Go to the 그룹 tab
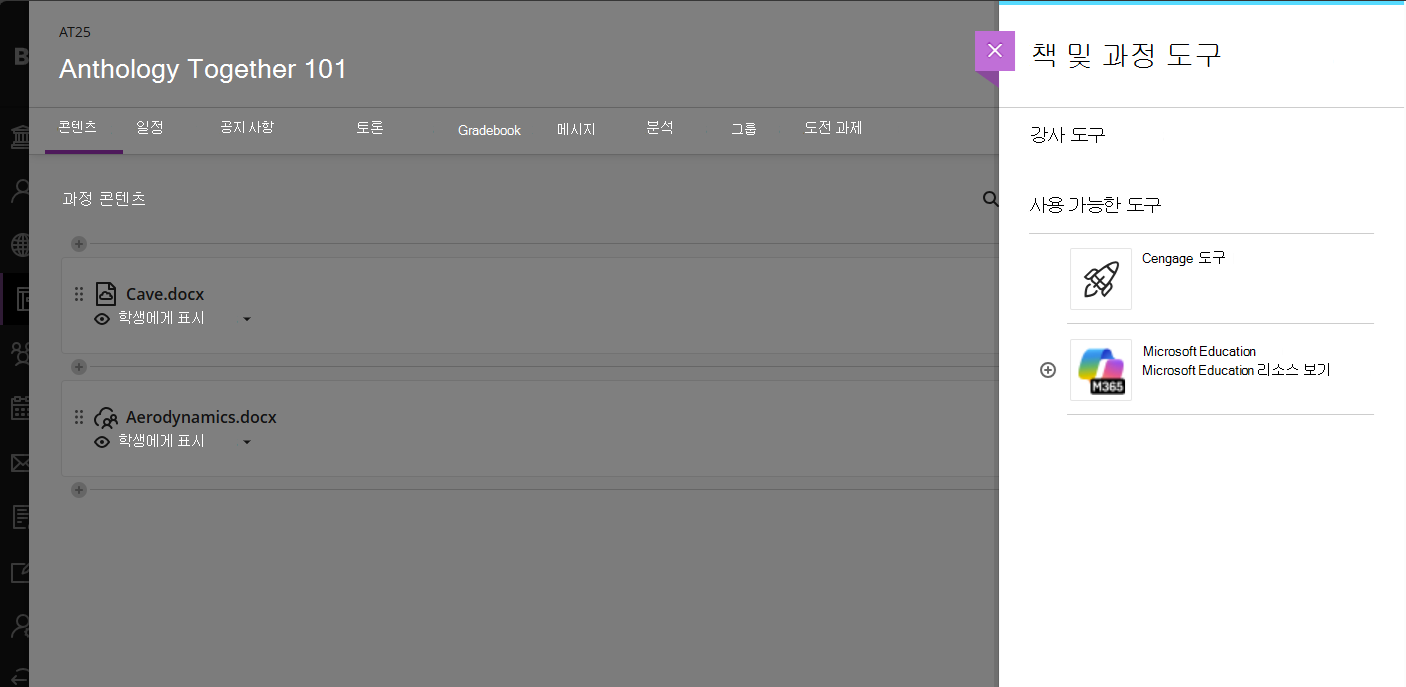The image size is (1406, 687). coord(743,129)
